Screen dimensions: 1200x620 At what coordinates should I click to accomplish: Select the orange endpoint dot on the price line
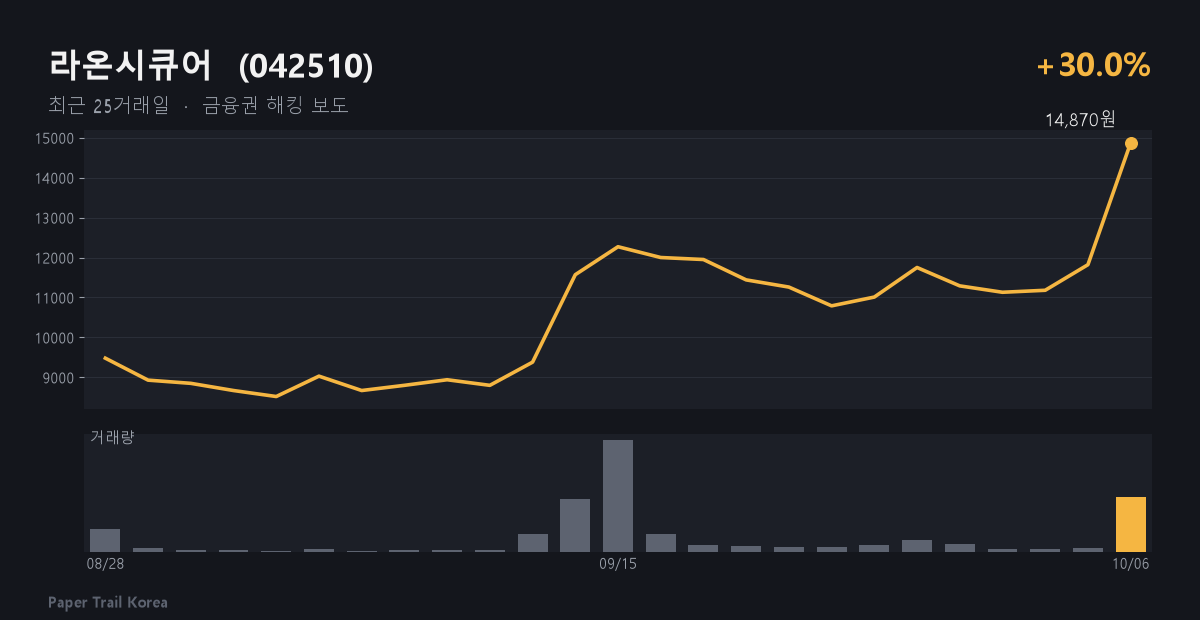(x=1131, y=143)
